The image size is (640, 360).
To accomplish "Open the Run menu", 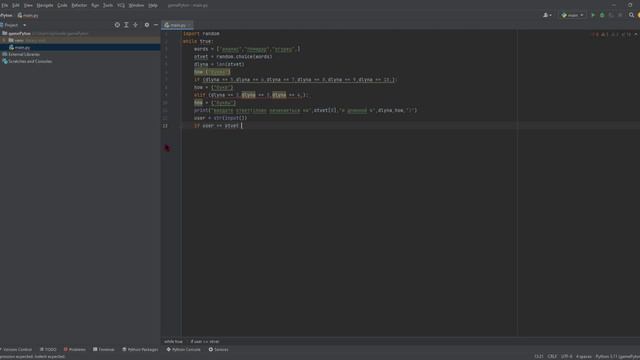I will pos(95,5).
